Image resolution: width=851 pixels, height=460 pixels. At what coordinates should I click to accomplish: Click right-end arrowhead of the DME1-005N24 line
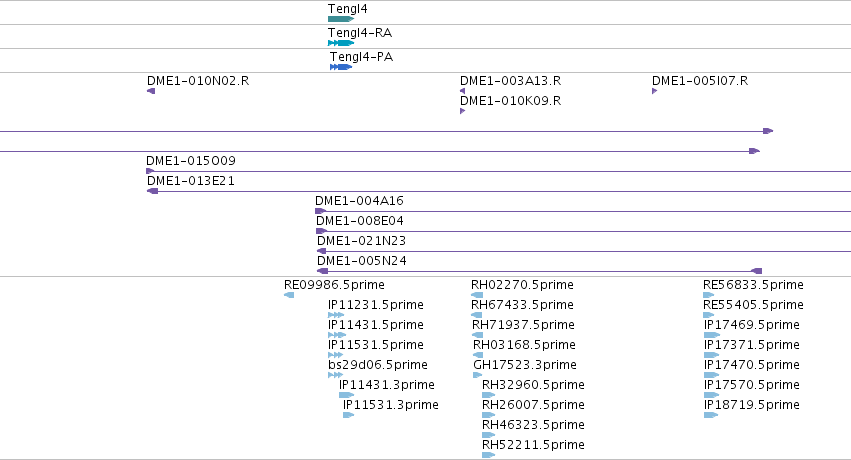point(757,271)
